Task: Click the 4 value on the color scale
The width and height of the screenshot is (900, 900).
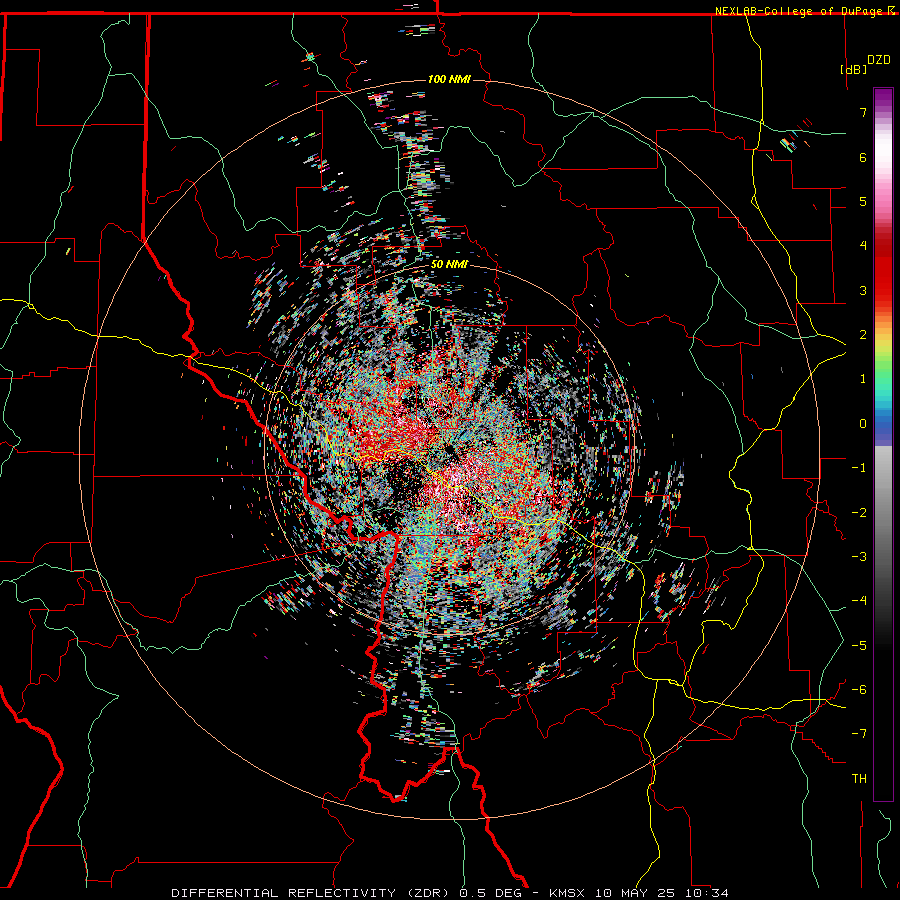Action: 863,246
